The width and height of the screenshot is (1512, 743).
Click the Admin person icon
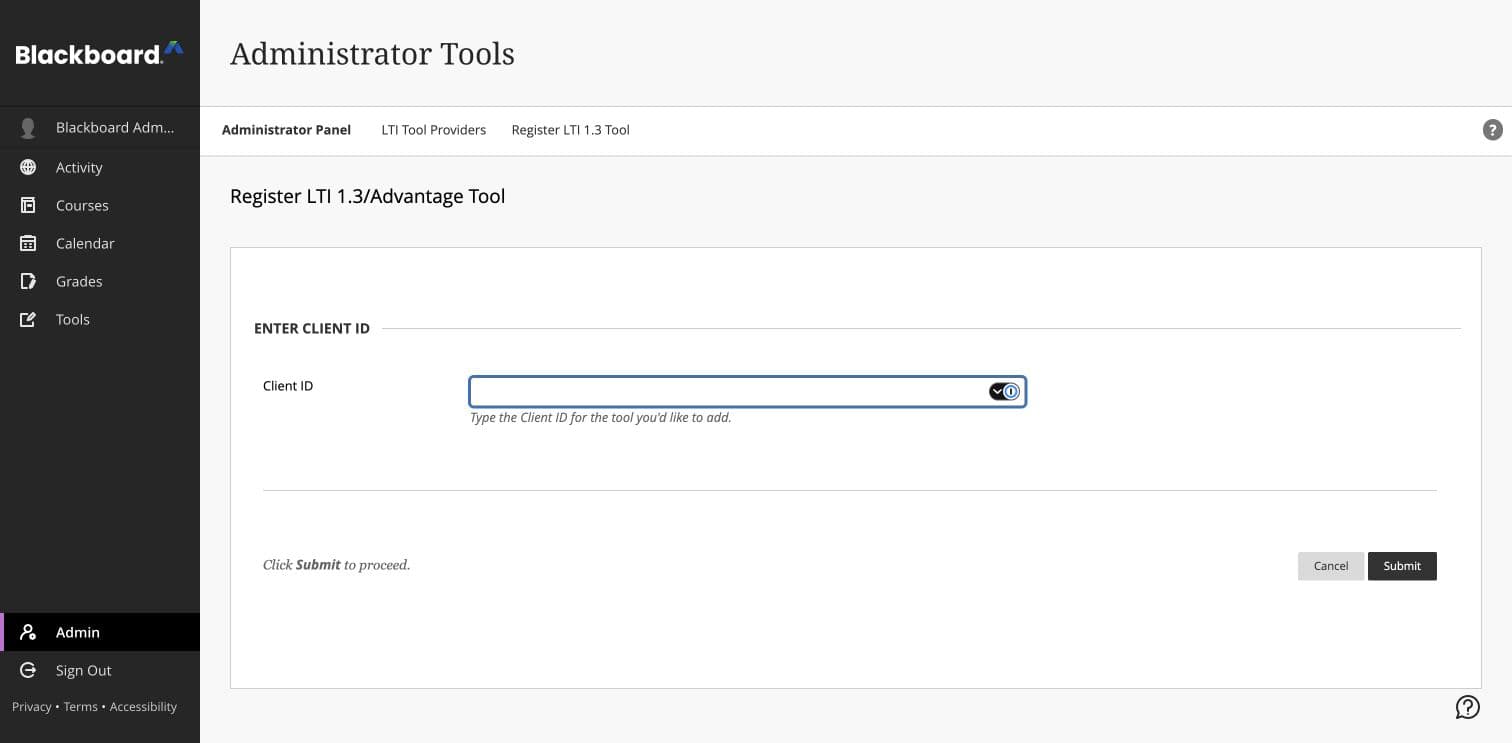[x=28, y=632]
